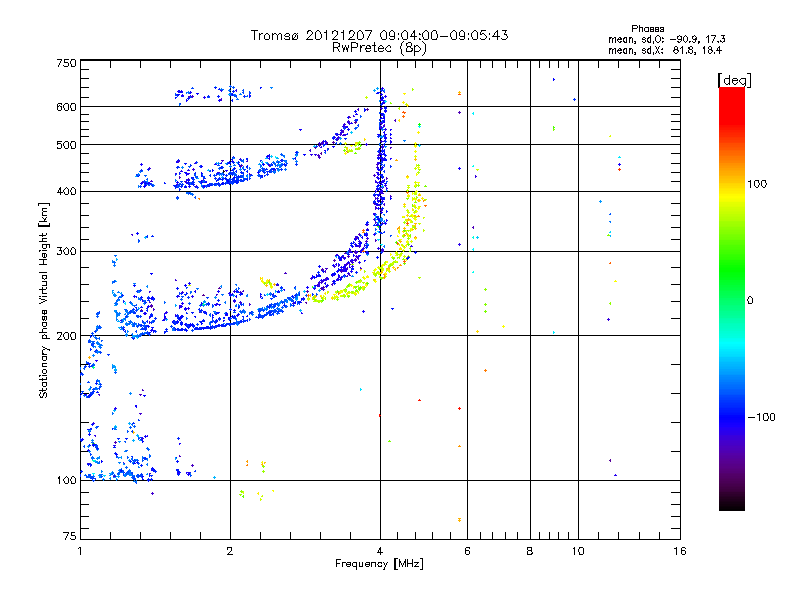The width and height of the screenshot is (800, 600).
Task: Click the 'mean, sd,X: 81.8, 18.4' line
Action: pyautogui.click(x=665, y=50)
